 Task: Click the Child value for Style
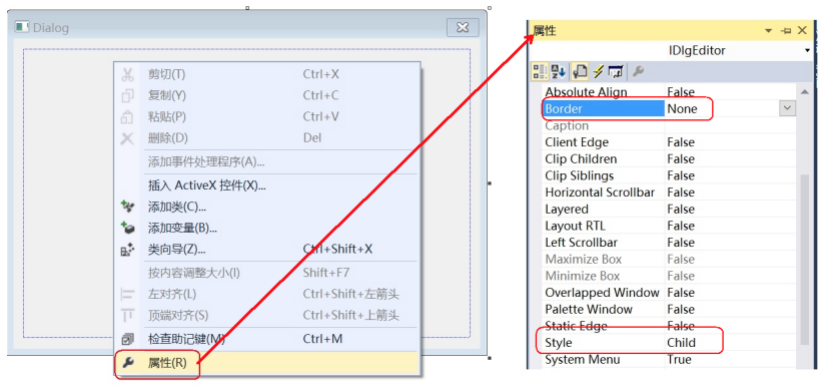(x=681, y=343)
